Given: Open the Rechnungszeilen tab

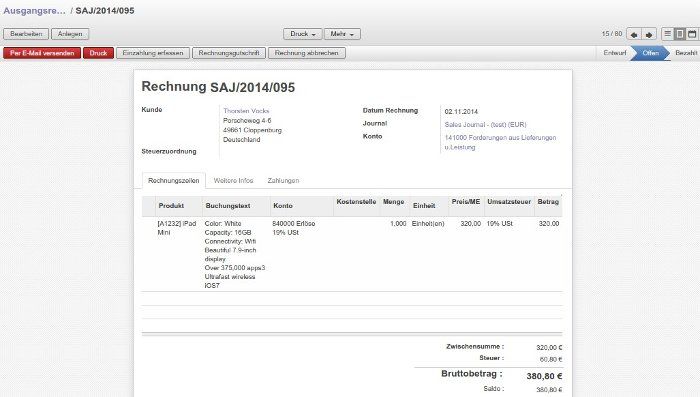Looking at the screenshot, I should click(x=174, y=180).
